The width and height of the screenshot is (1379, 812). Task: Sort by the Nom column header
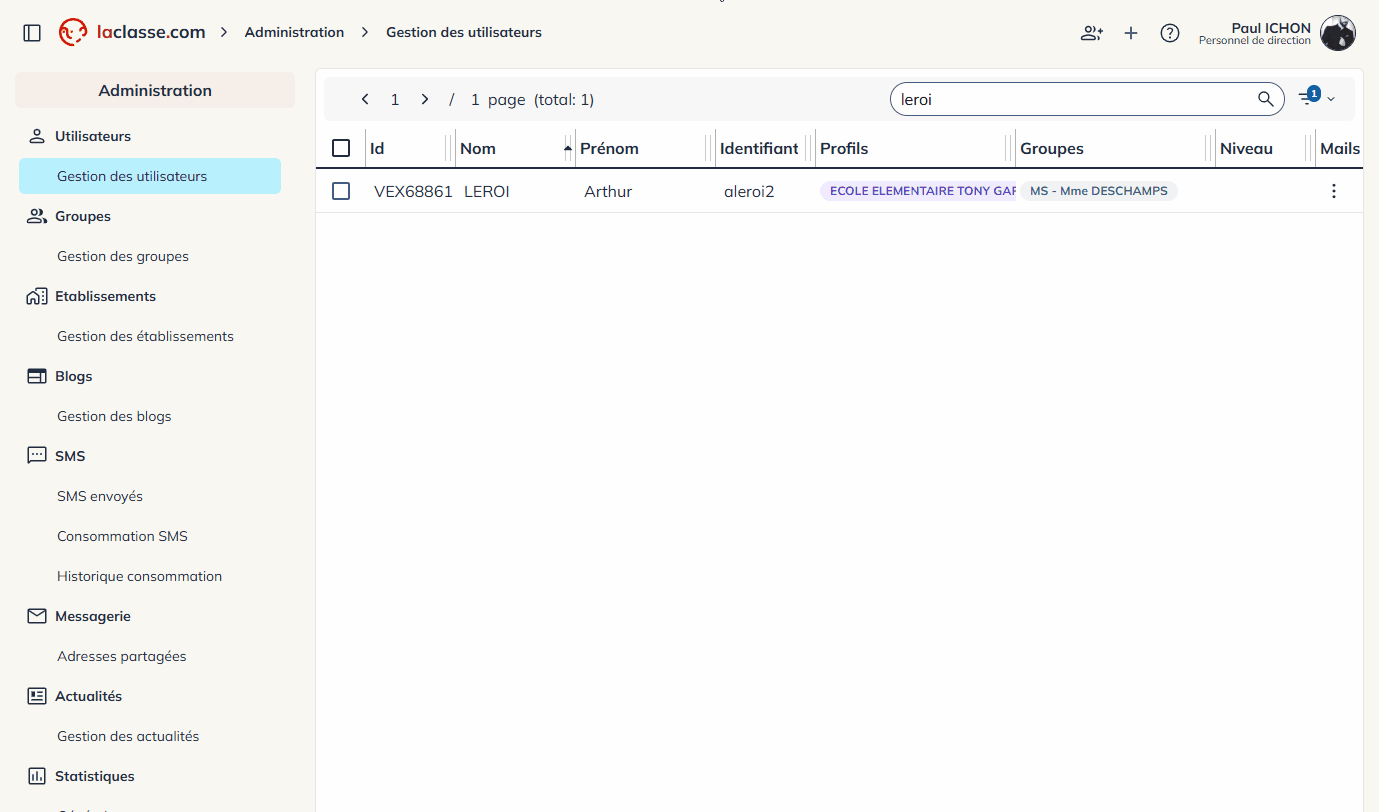[478, 148]
